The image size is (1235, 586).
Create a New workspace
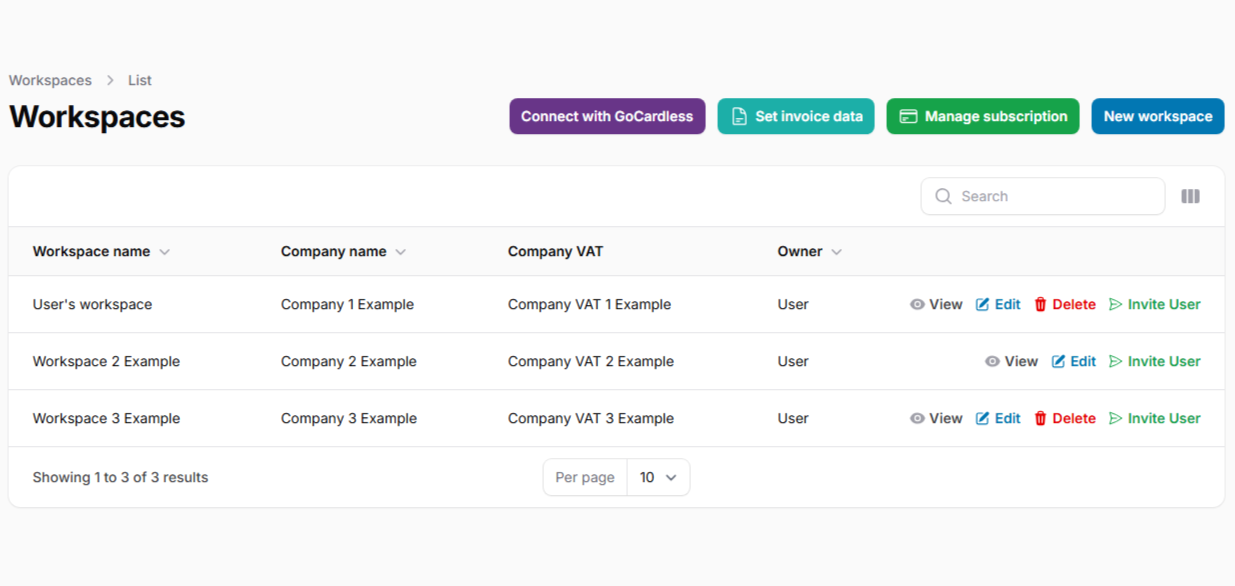point(1157,116)
